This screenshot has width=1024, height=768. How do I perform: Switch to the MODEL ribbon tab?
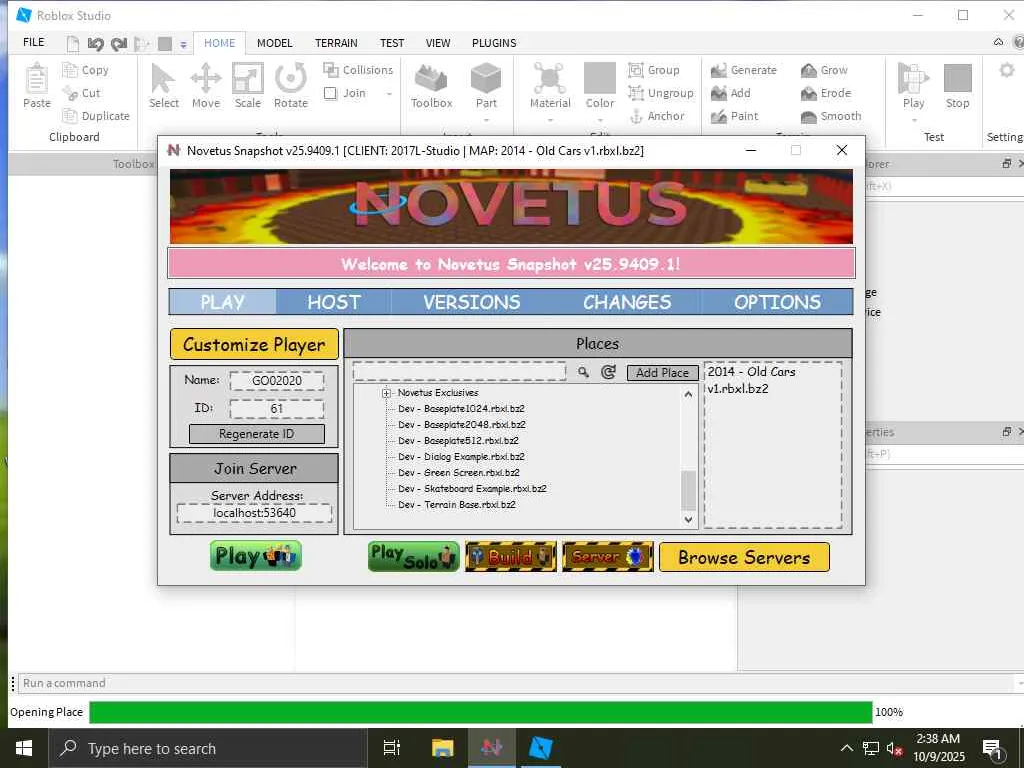click(274, 43)
